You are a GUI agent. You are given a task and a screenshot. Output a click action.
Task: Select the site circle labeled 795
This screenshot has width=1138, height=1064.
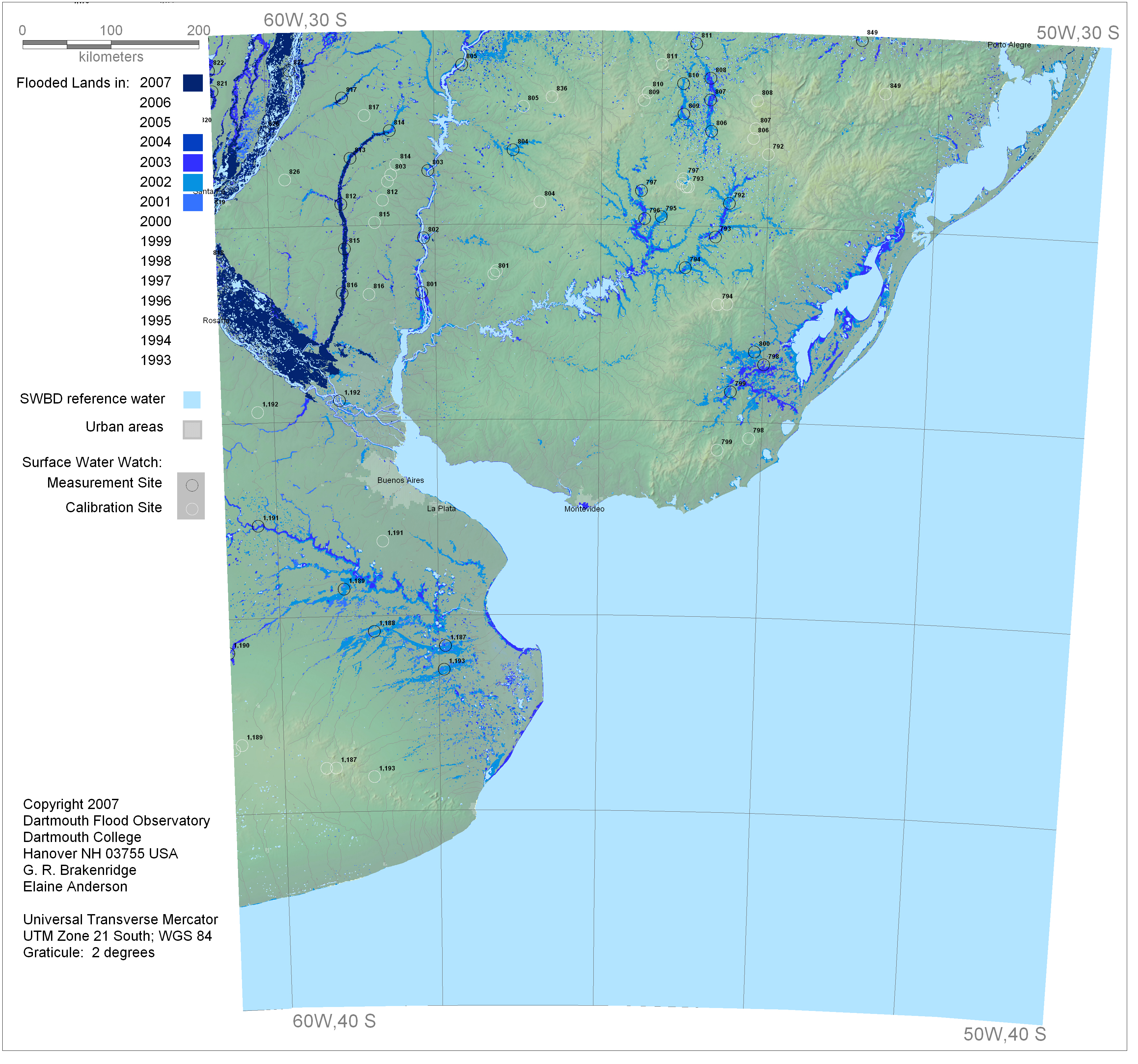click(662, 217)
